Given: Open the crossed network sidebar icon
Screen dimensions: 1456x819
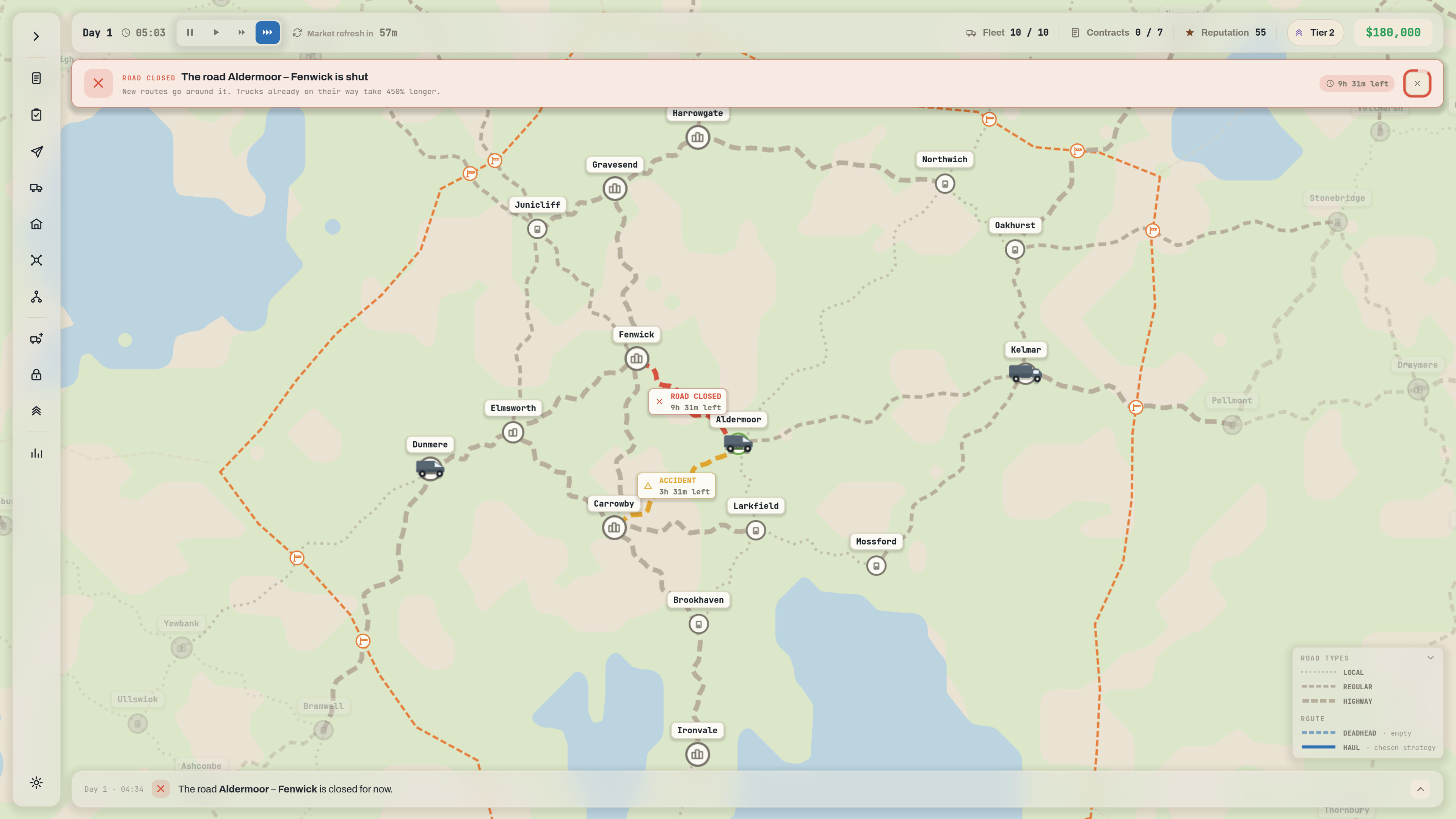Looking at the screenshot, I should pos(36,260).
